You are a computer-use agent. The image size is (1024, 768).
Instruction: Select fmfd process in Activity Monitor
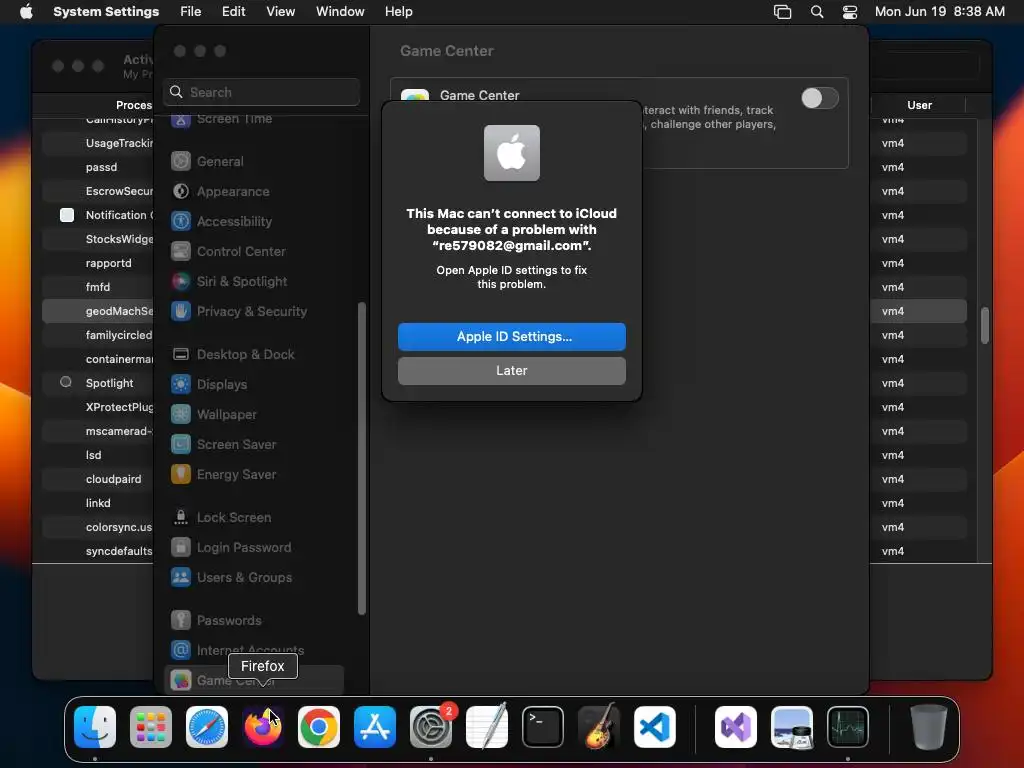coord(98,287)
